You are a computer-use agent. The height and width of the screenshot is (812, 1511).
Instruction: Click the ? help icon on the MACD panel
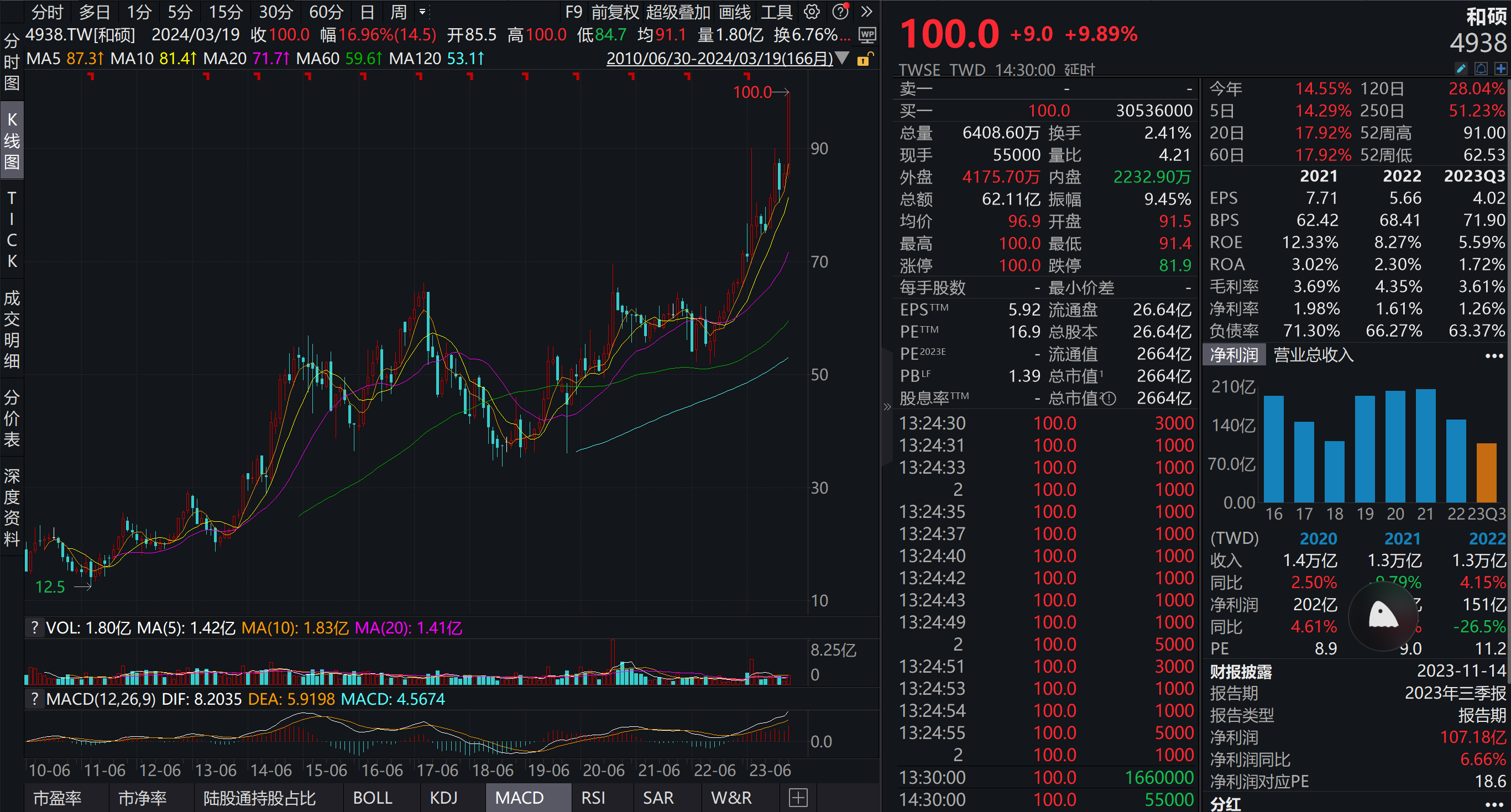click(35, 699)
